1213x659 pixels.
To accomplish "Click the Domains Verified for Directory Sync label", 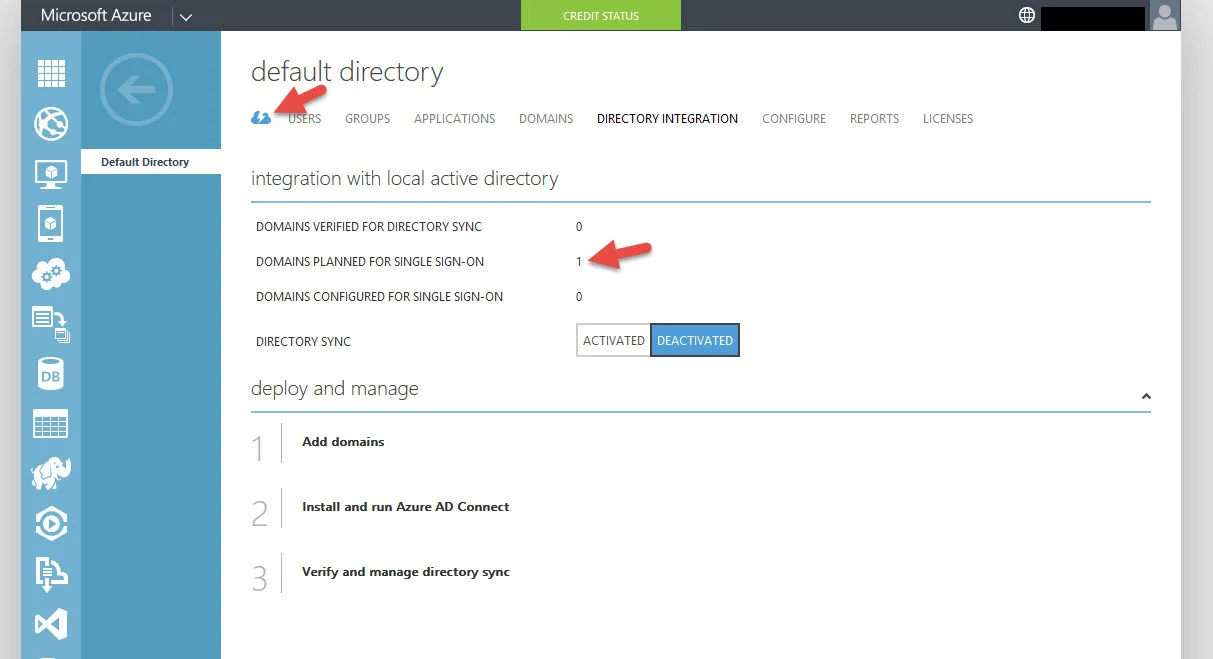I will tap(369, 227).
